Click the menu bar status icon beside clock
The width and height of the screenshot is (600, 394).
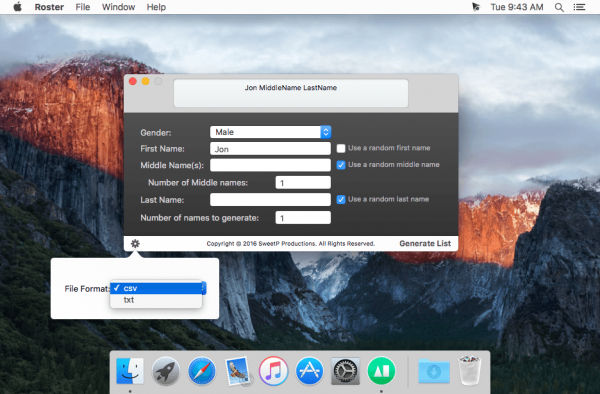point(476,7)
